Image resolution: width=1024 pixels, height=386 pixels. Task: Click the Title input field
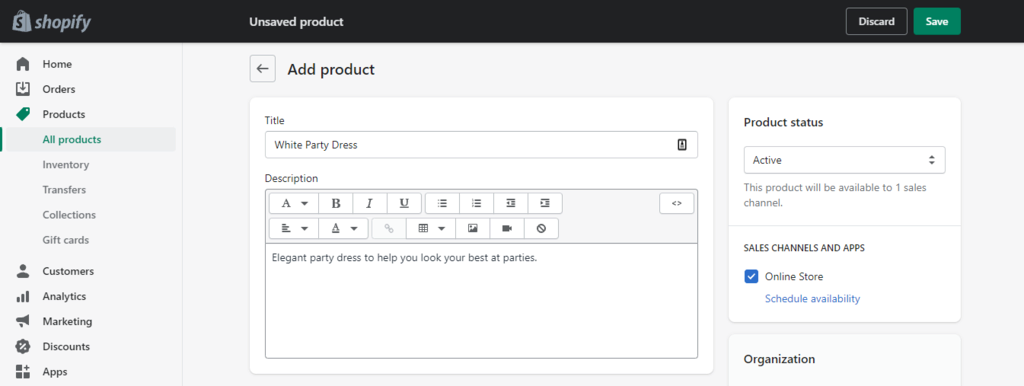481,145
